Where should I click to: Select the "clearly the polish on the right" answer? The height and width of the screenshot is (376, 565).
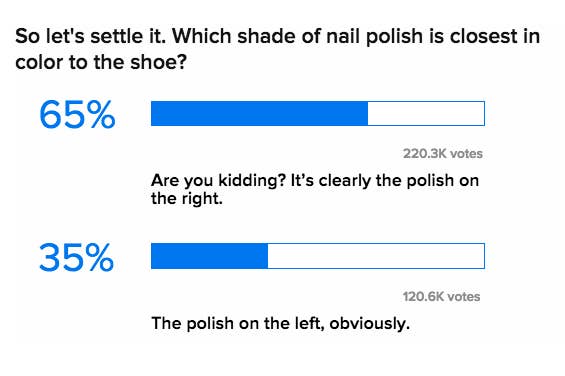[x=315, y=189]
